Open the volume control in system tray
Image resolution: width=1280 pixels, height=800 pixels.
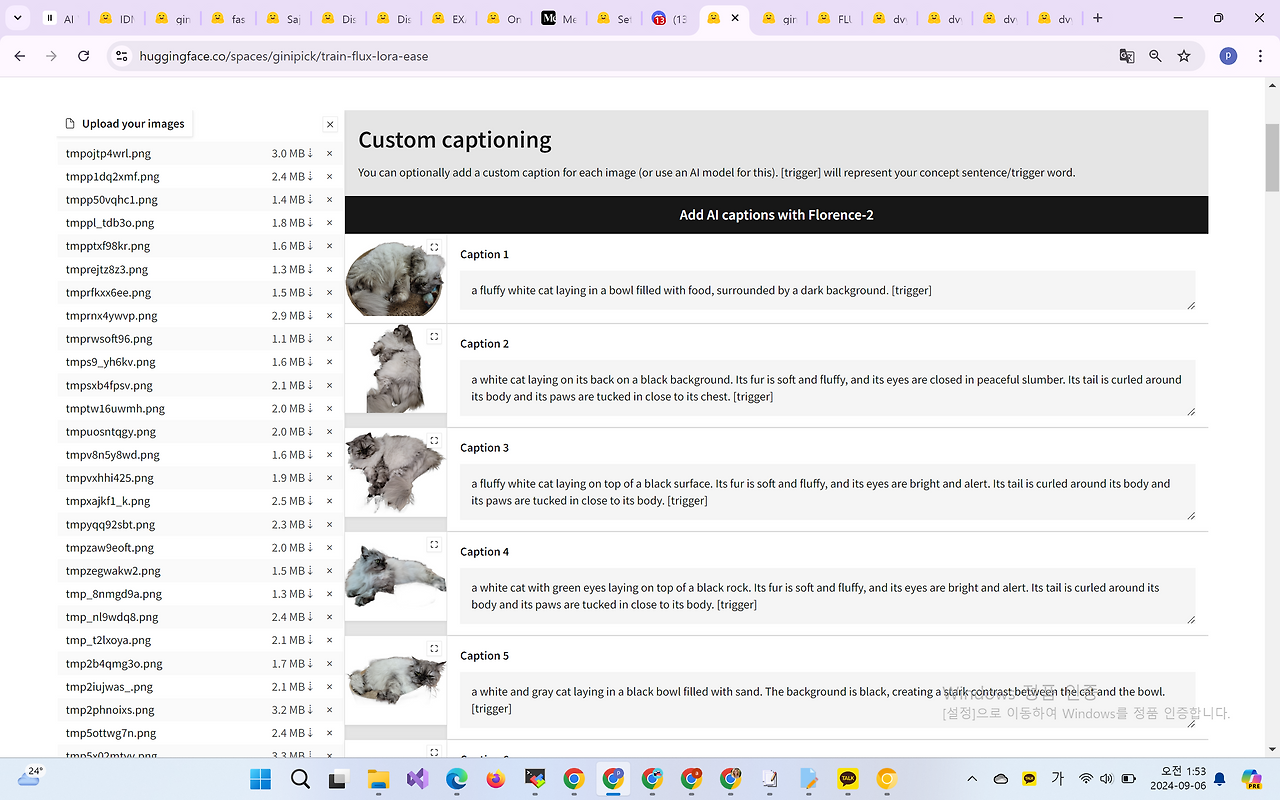1106,779
